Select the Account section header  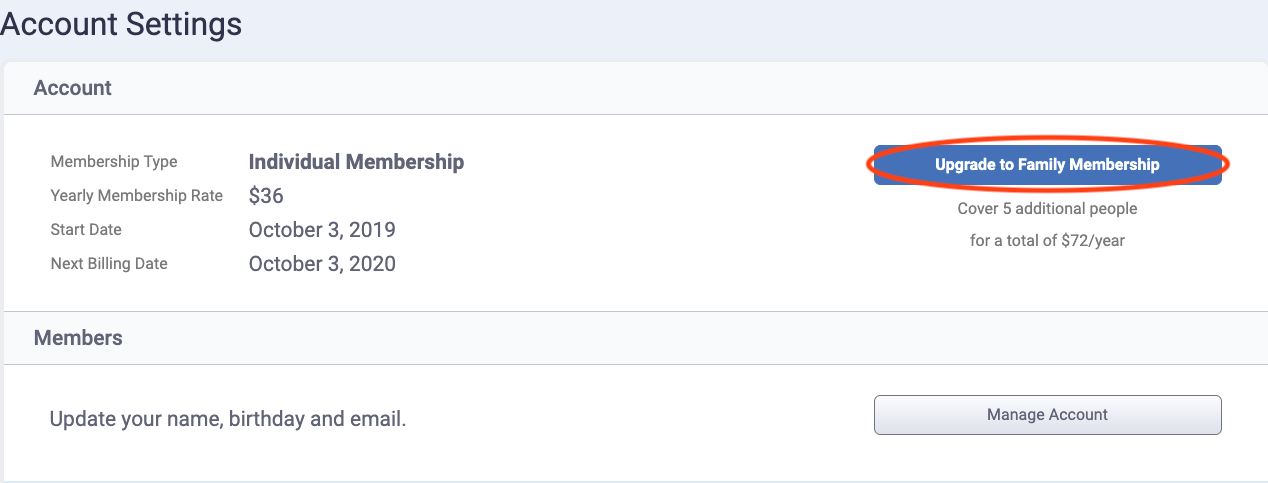tap(73, 88)
